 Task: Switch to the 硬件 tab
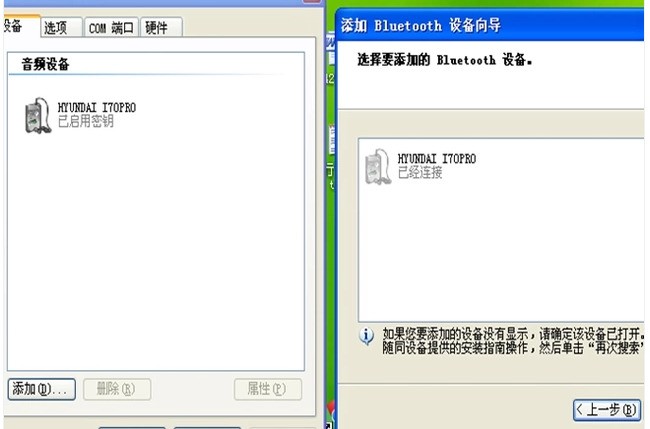161,28
